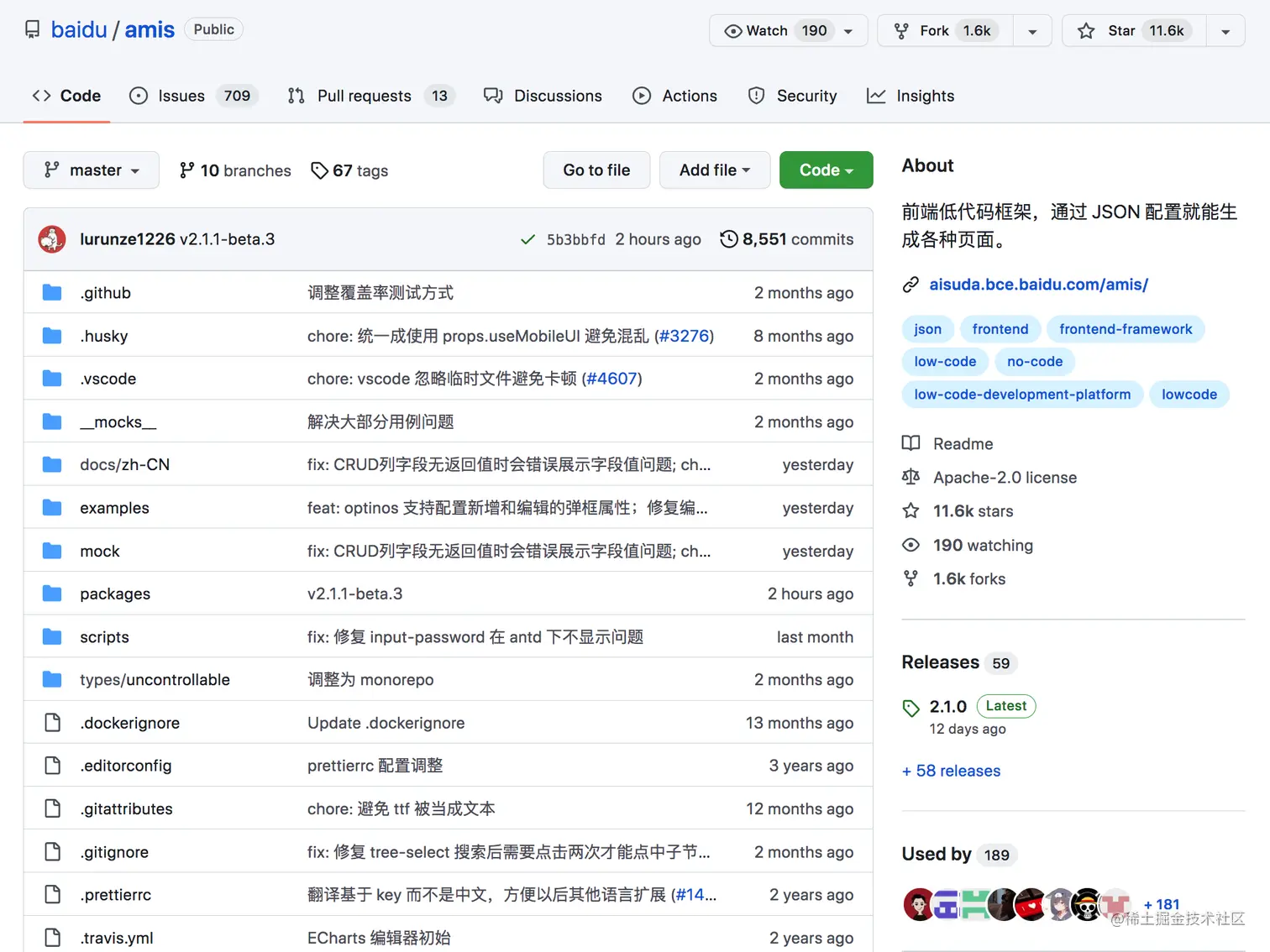Click the green commit status checkmark
The image size is (1270, 952).
(x=527, y=239)
